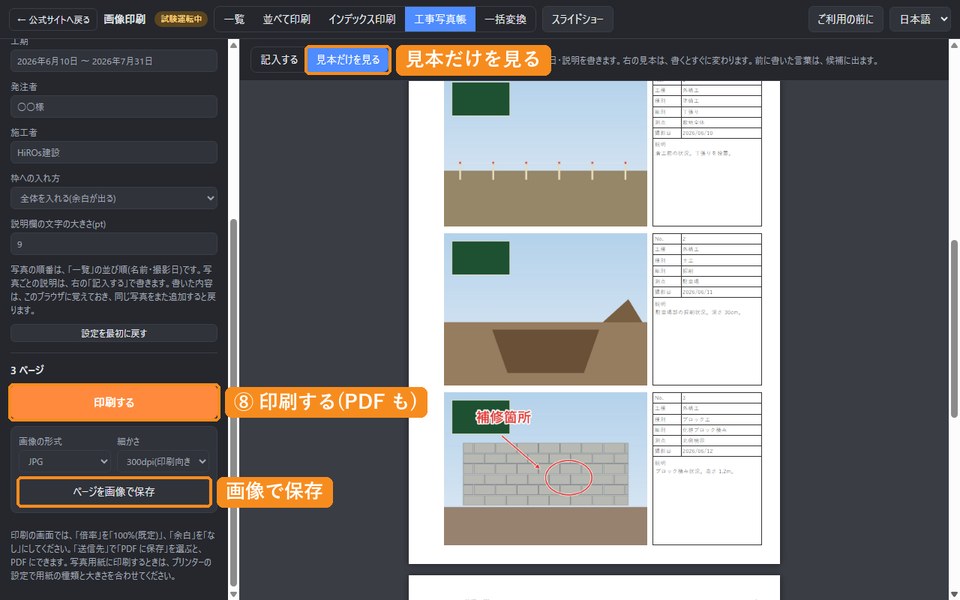960x600 pixels.
Task: Click the 施工者 field with HiROs建設
Action: 114,152
